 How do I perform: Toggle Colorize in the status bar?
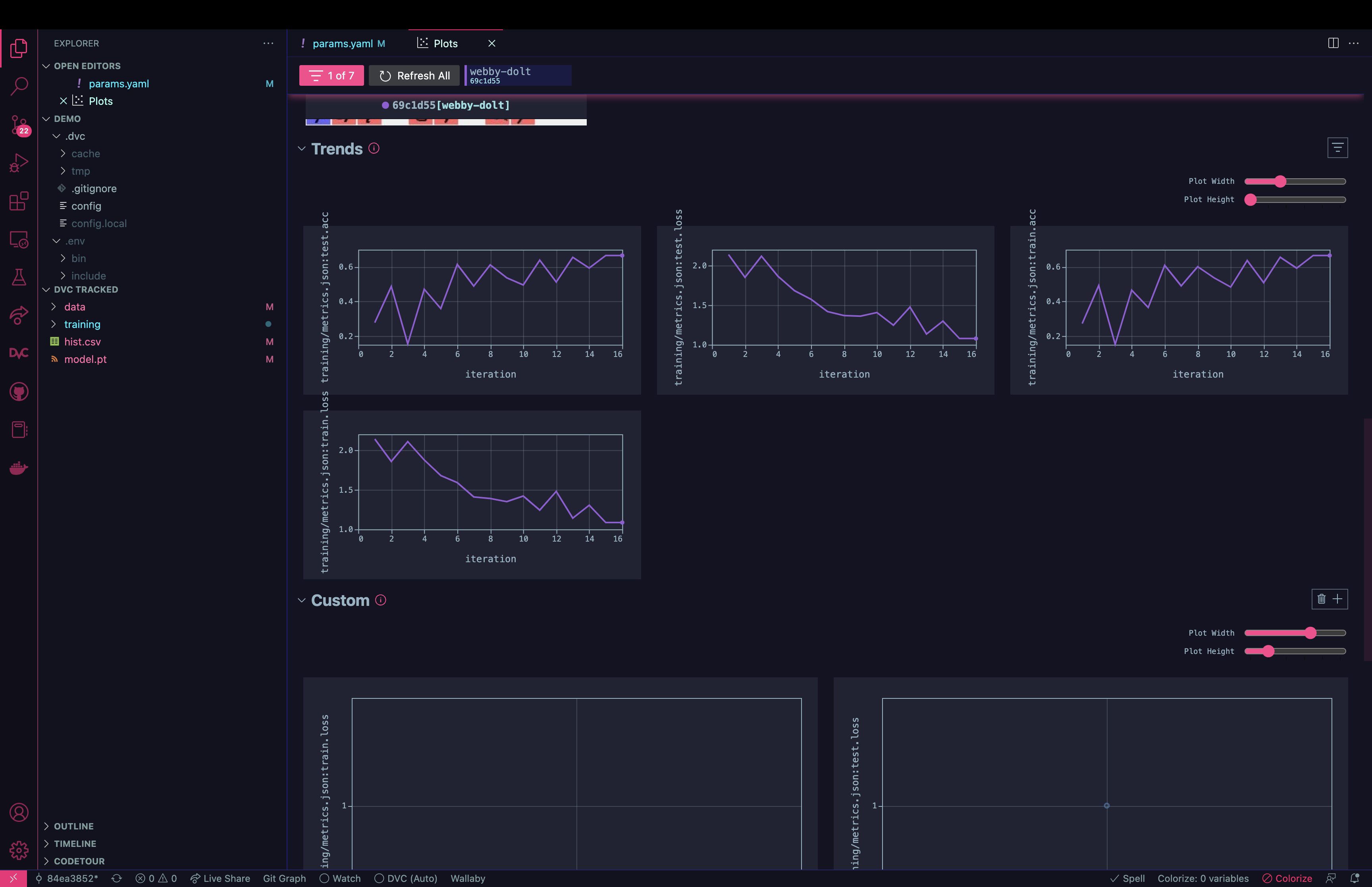pyautogui.click(x=1287, y=878)
